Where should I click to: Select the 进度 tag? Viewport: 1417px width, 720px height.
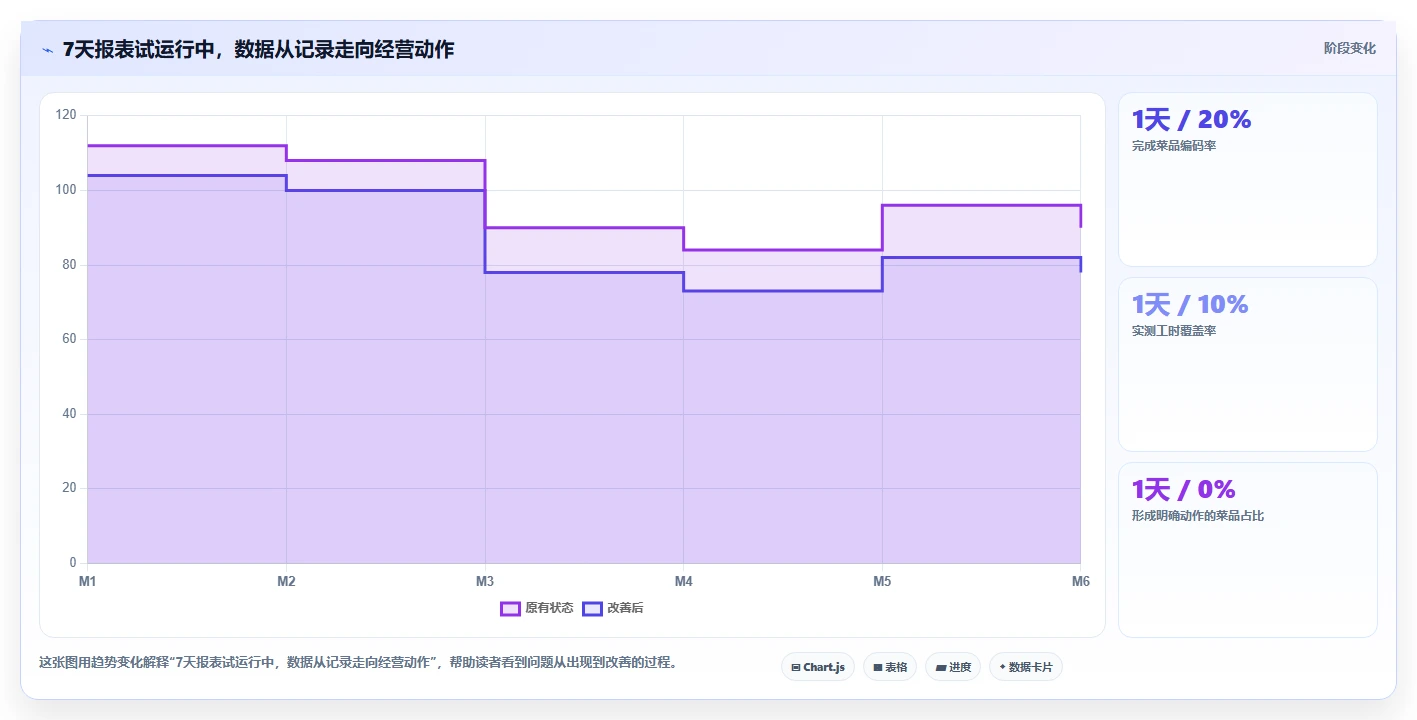[x=953, y=667]
